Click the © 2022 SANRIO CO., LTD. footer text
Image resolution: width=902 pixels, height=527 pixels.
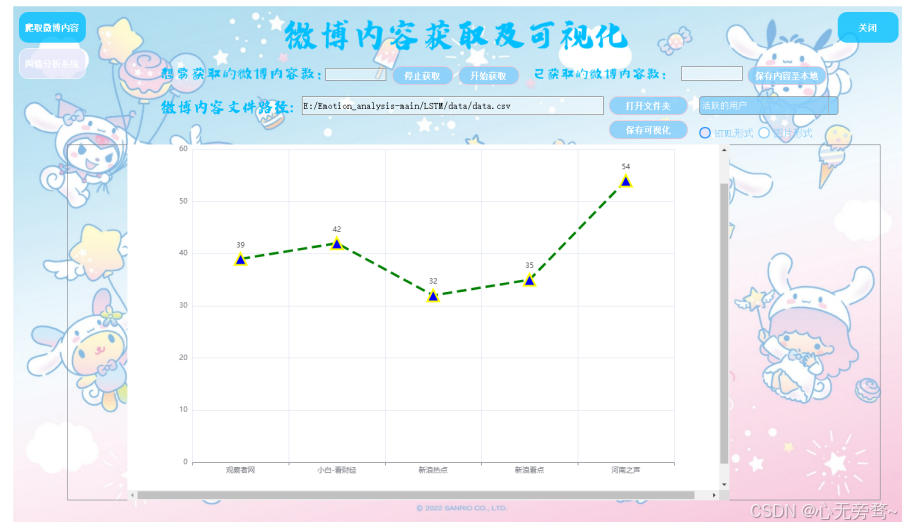[x=462, y=508]
